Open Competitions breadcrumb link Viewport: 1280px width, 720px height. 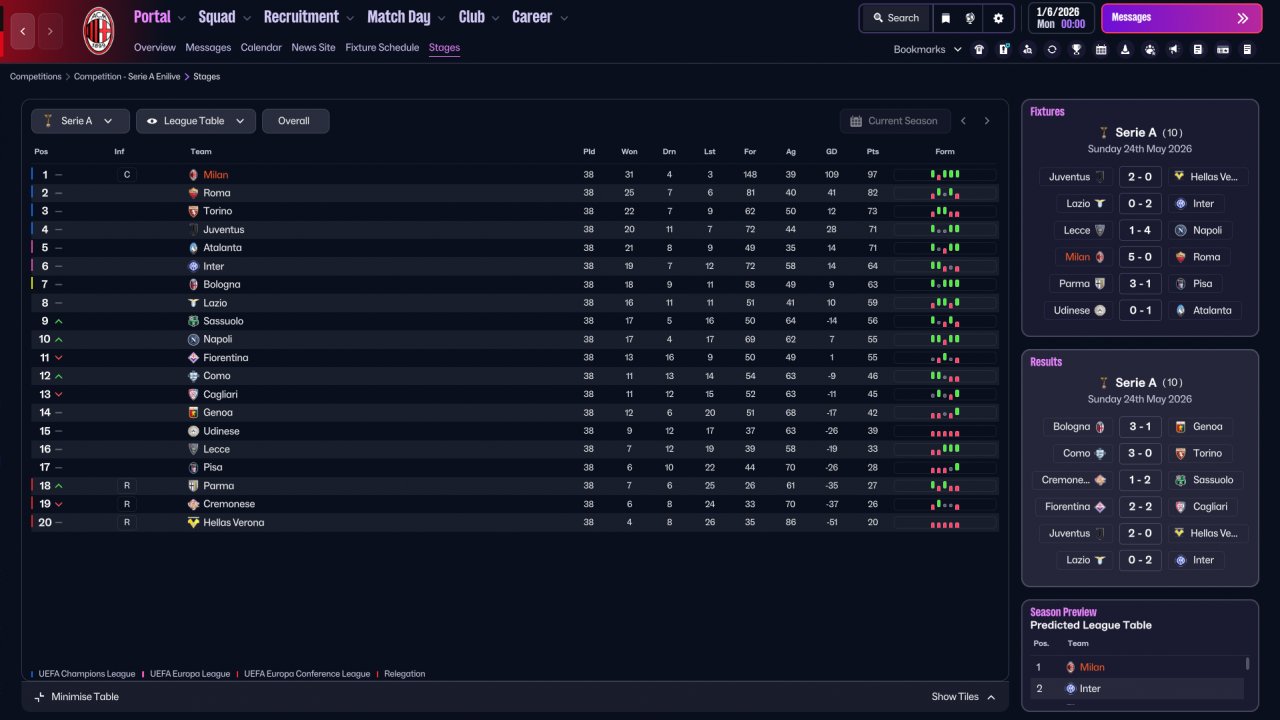click(36, 76)
